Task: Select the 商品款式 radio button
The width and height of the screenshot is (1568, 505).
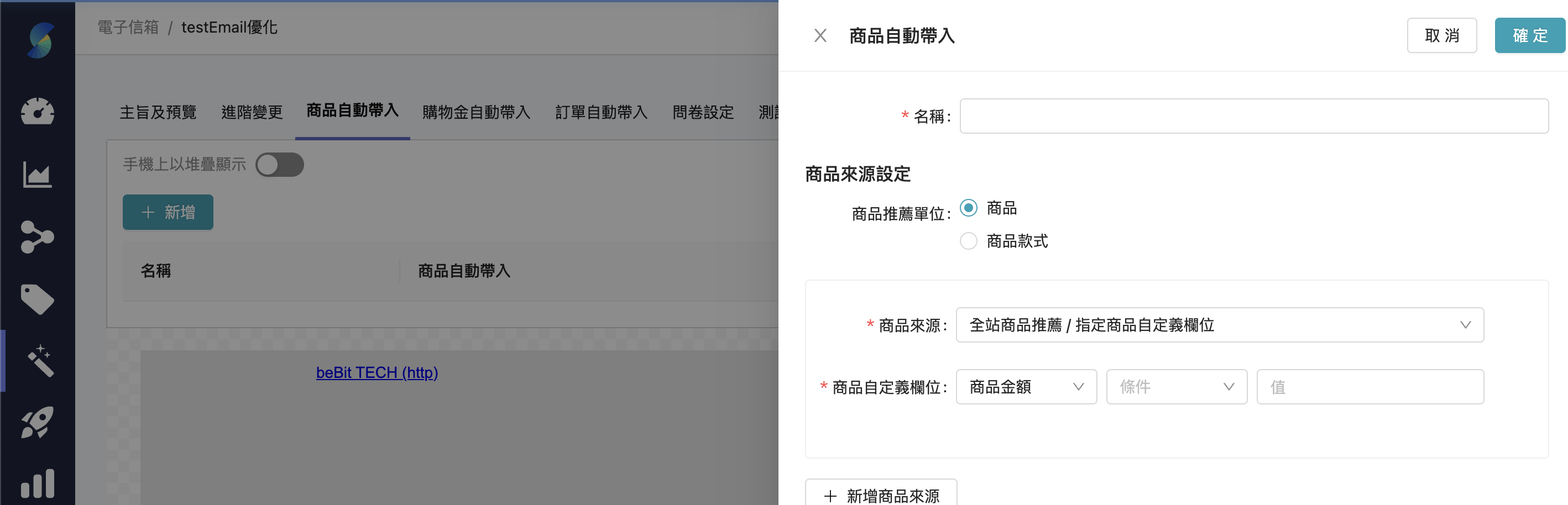Action: (968, 241)
